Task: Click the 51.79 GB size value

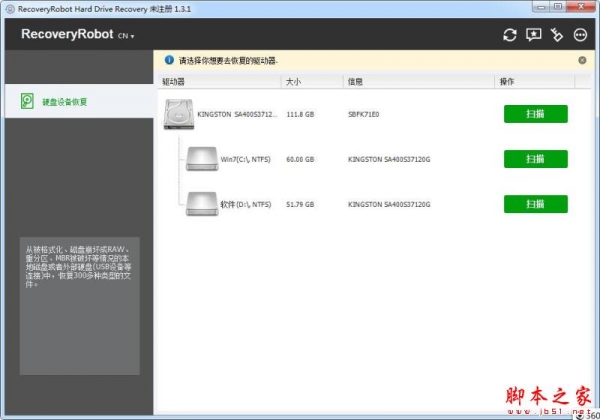Action: (300, 205)
